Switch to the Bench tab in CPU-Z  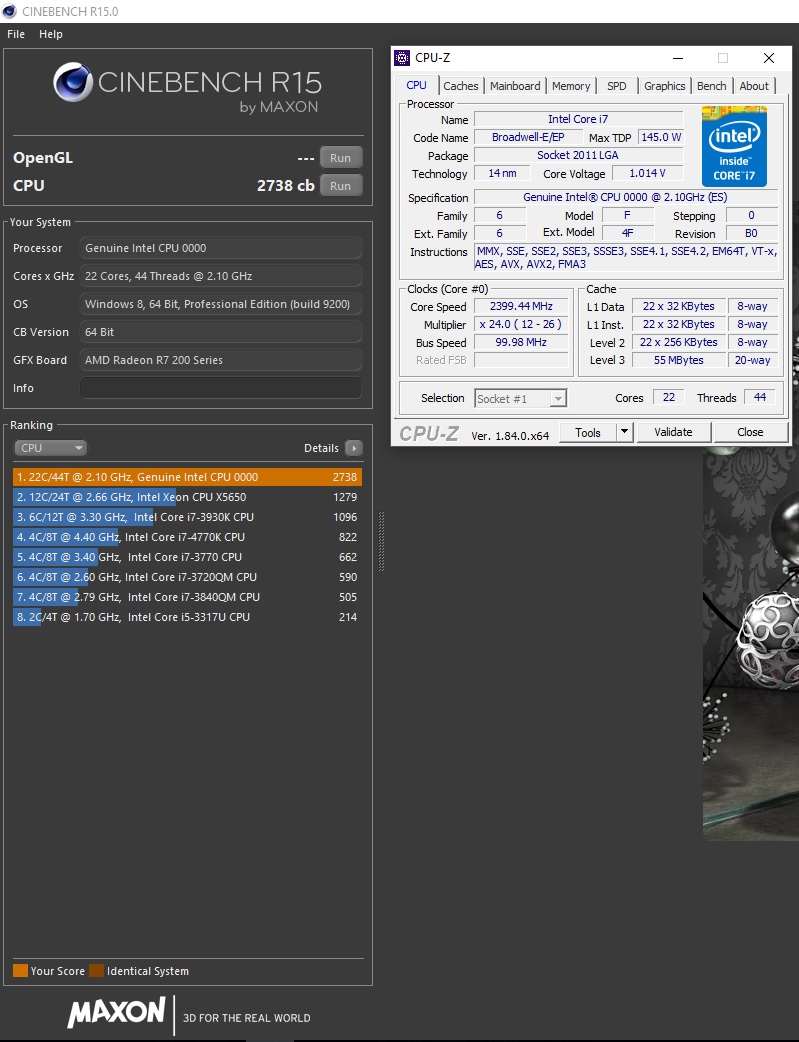pos(712,86)
